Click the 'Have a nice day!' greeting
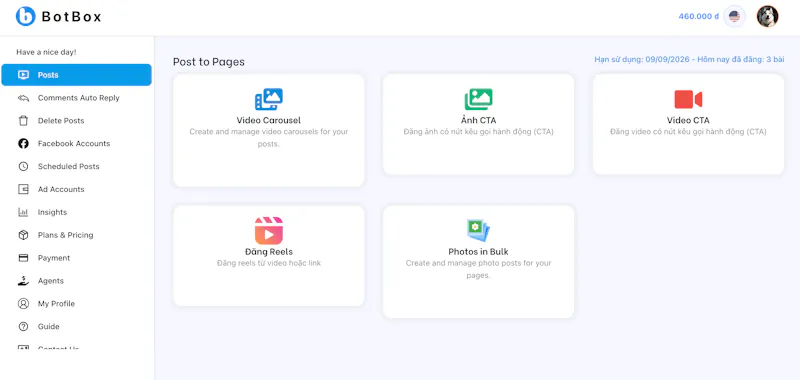The height and width of the screenshot is (380, 800). pos(46,52)
